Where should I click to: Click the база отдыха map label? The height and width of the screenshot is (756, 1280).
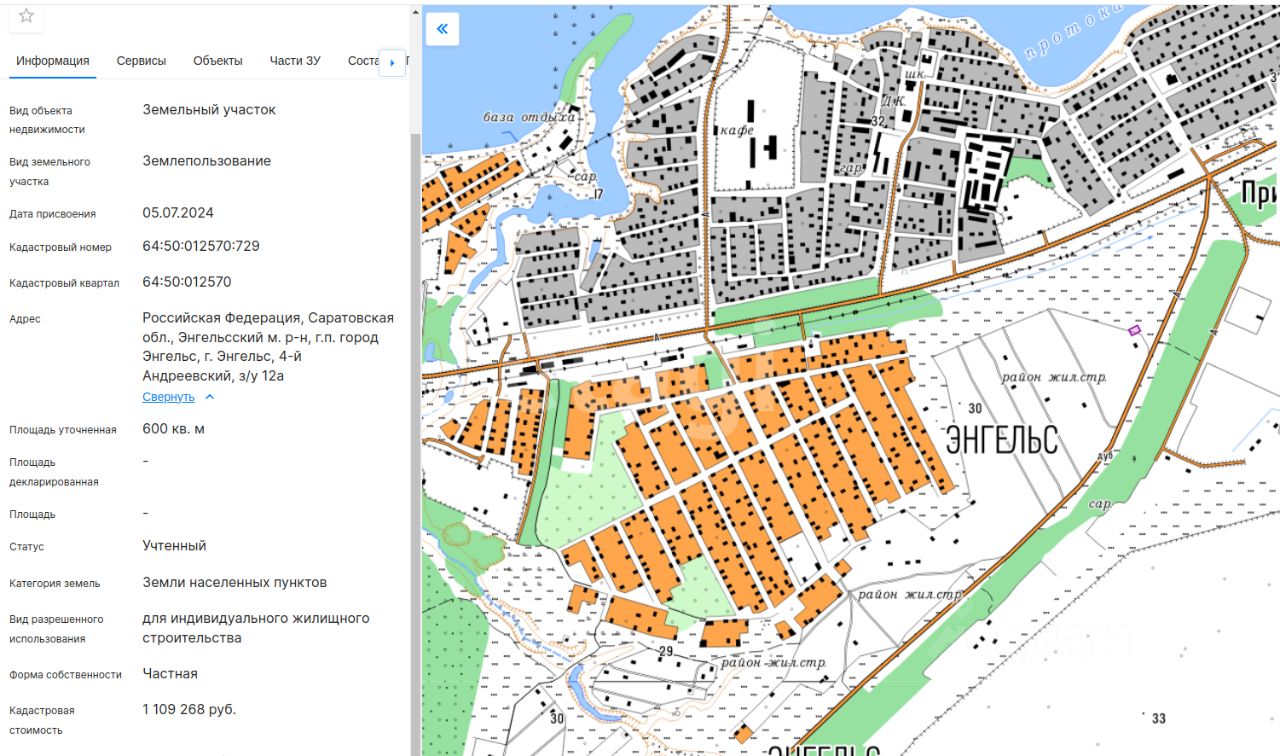[x=530, y=117]
